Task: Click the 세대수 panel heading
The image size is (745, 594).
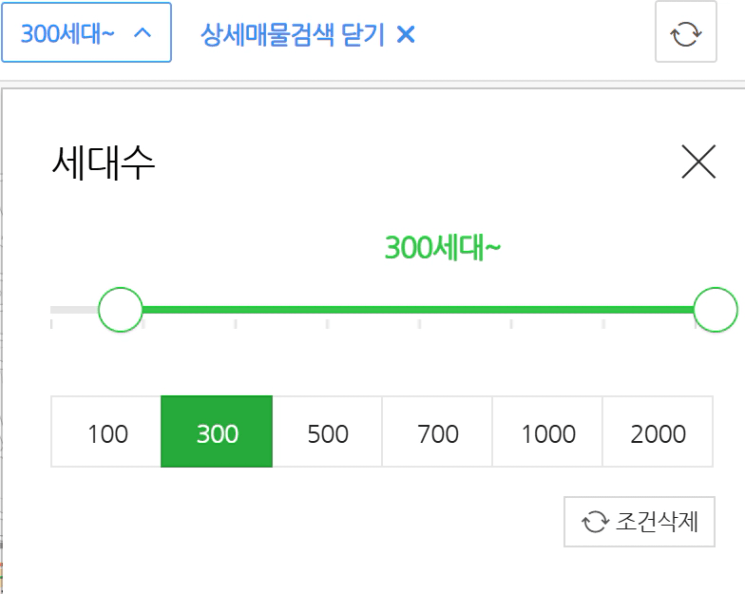Action: (x=103, y=163)
